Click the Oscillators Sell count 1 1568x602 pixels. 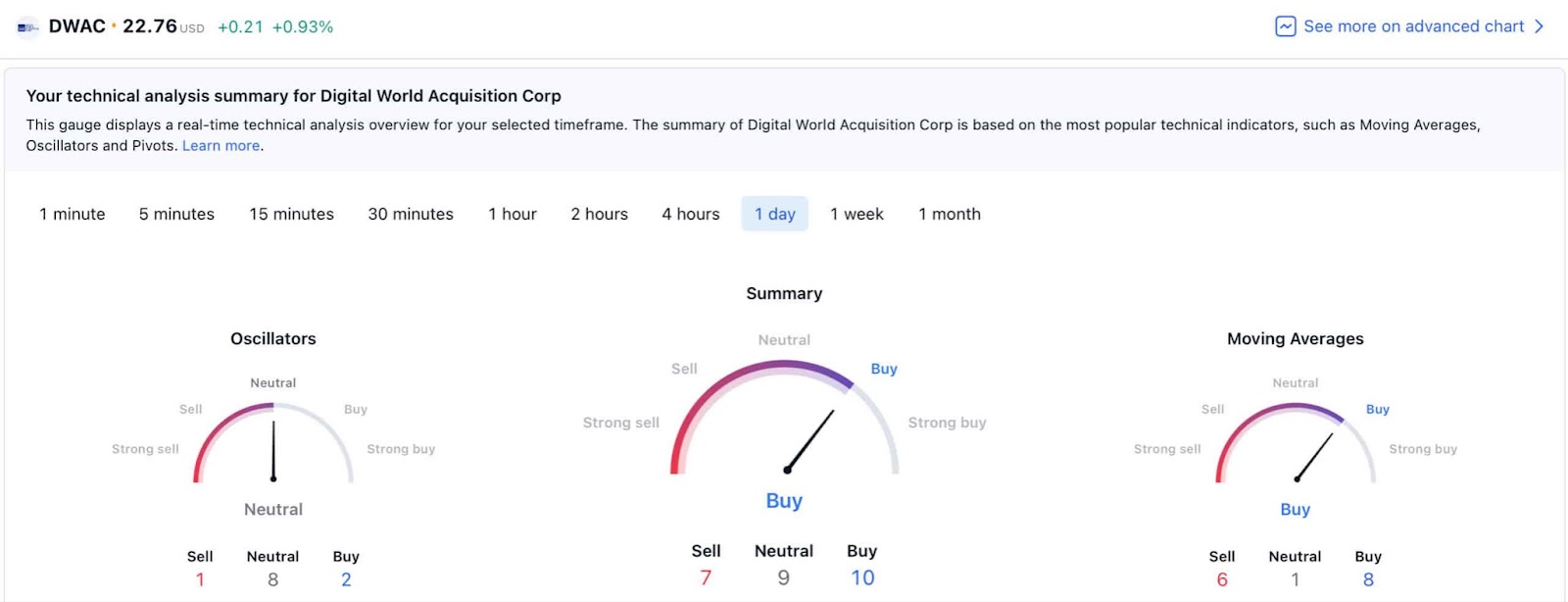200,580
